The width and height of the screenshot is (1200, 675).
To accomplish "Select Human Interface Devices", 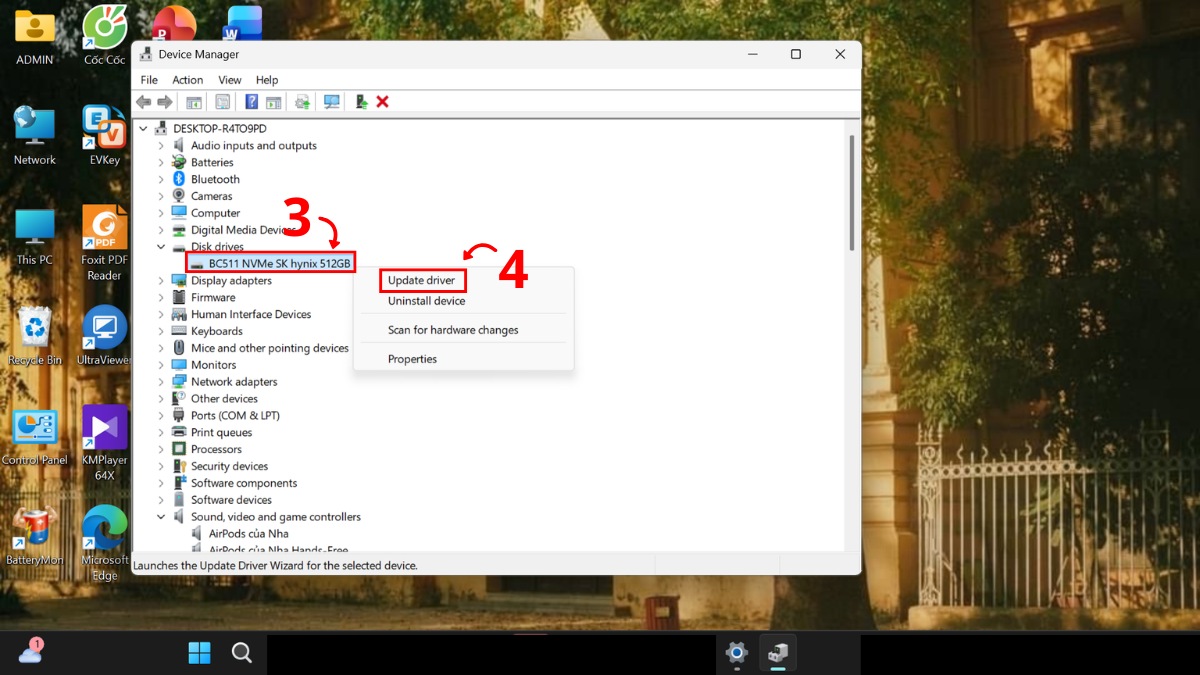I will tap(251, 314).
